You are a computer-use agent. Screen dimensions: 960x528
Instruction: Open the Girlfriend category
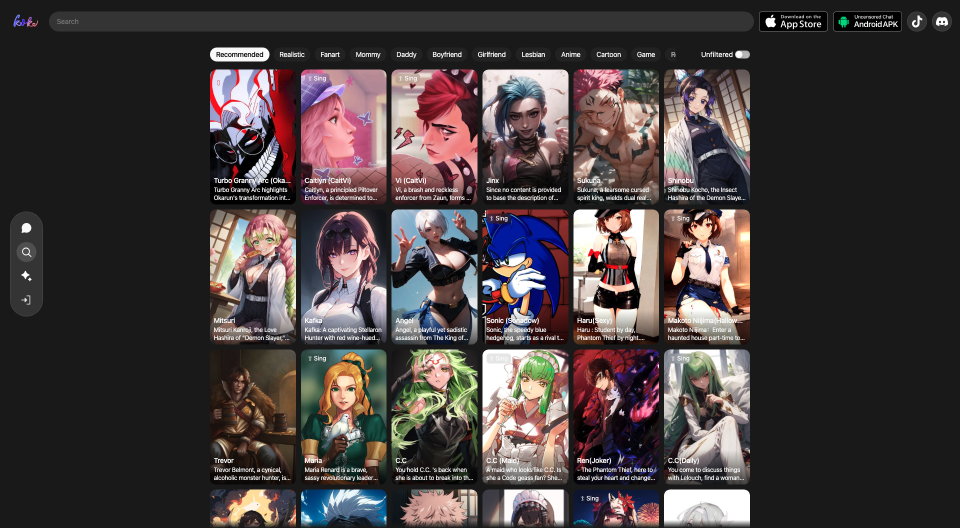click(492, 55)
